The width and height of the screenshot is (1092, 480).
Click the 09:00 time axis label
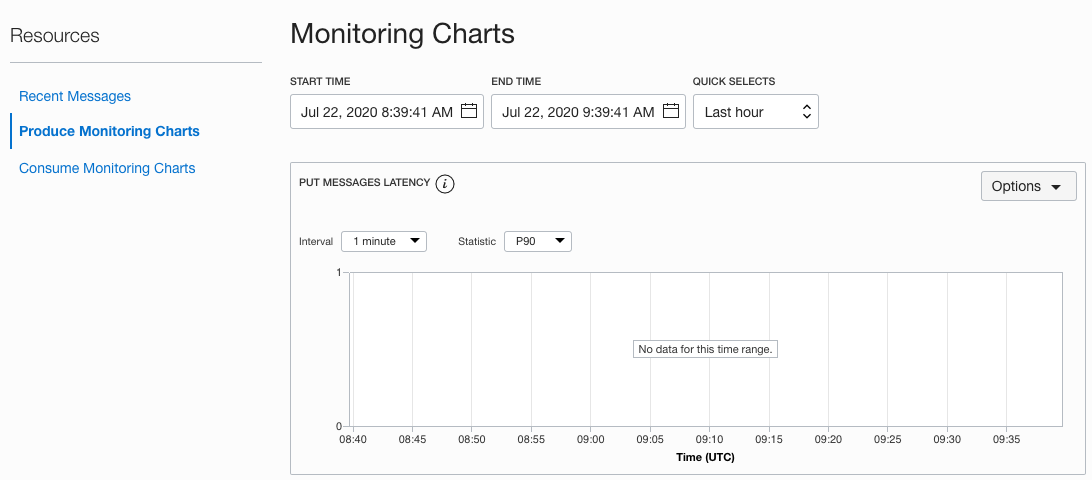coord(591,439)
